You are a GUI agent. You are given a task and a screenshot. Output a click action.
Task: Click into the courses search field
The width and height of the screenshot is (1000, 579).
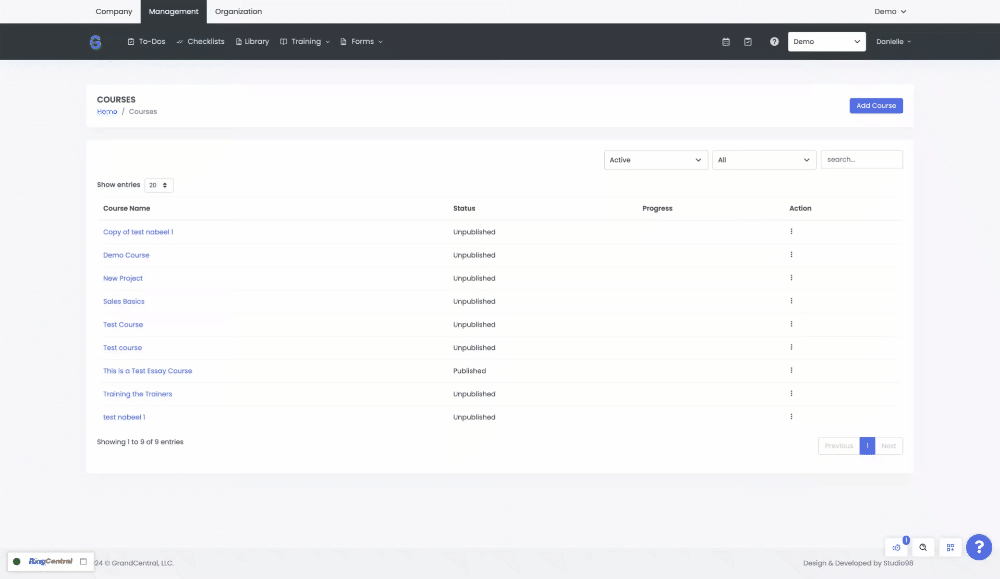861,160
